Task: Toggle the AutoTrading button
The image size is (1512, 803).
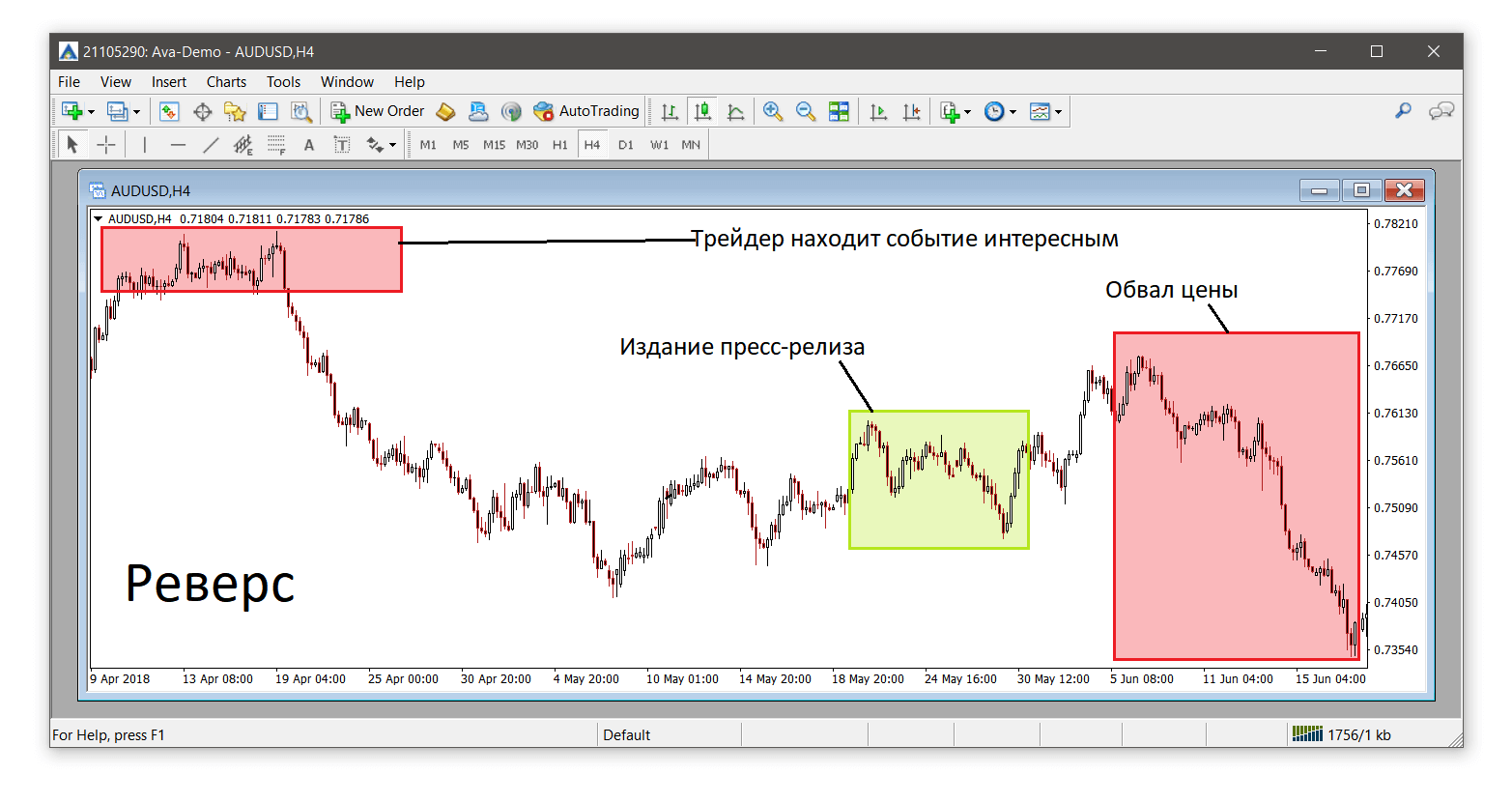Action: pos(586,111)
